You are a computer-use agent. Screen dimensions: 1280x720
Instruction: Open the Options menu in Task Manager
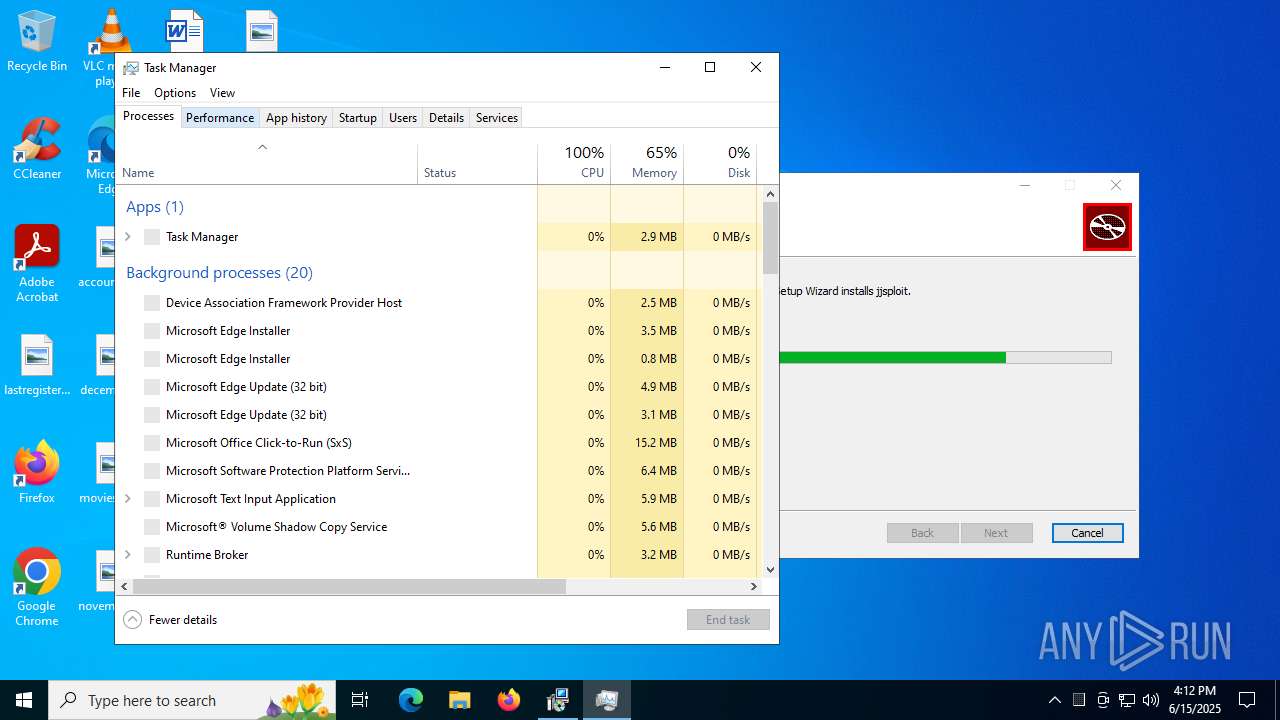[x=175, y=93]
